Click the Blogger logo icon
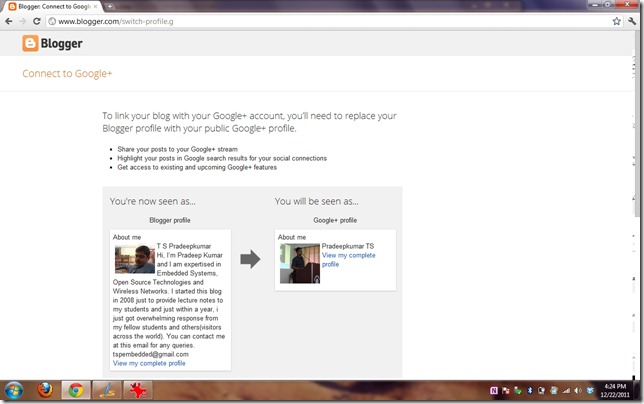The height and width of the screenshot is (404, 644). pyautogui.click(x=30, y=44)
